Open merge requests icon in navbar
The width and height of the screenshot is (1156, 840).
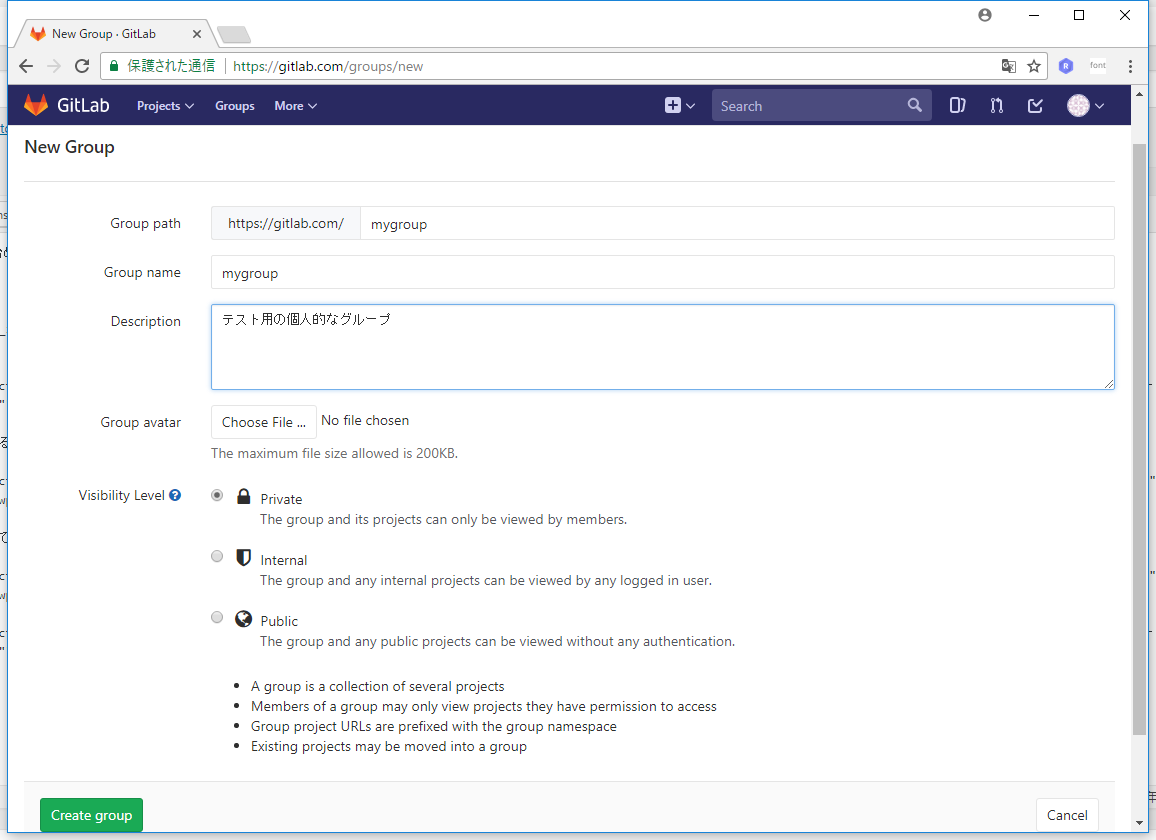pos(996,105)
